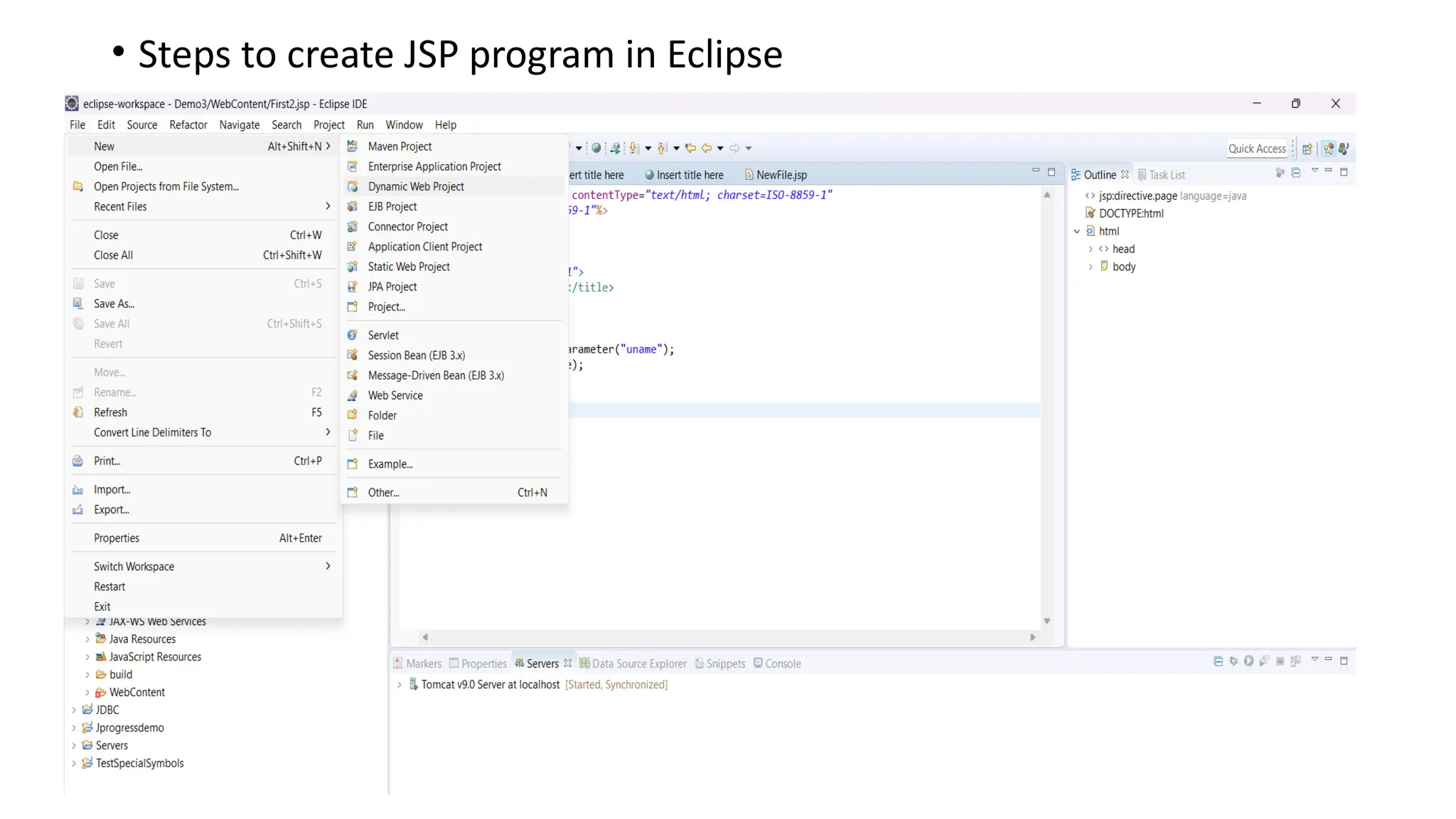Click the Quick Access field
The height and width of the screenshot is (819, 1456).
tap(1257, 149)
